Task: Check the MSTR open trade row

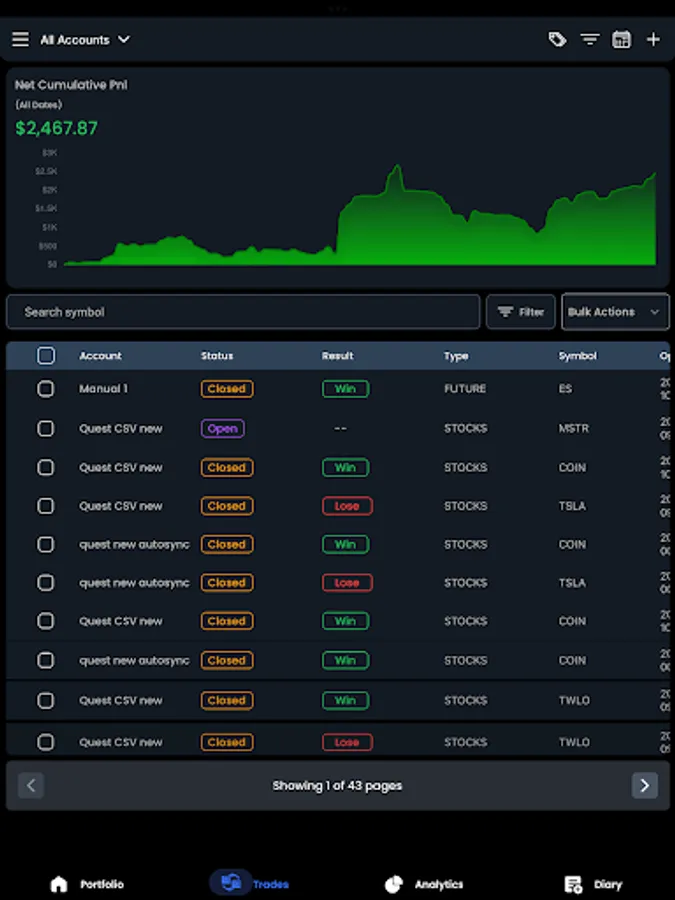Action: [46, 428]
